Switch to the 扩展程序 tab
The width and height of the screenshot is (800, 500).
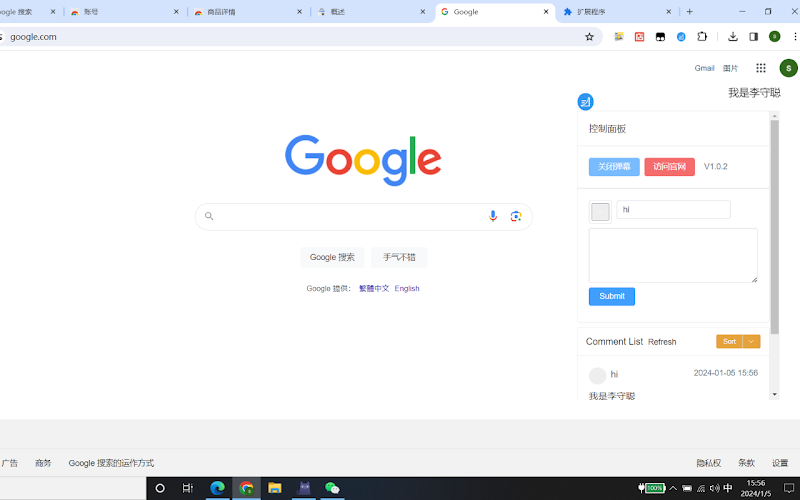[617, 12]
